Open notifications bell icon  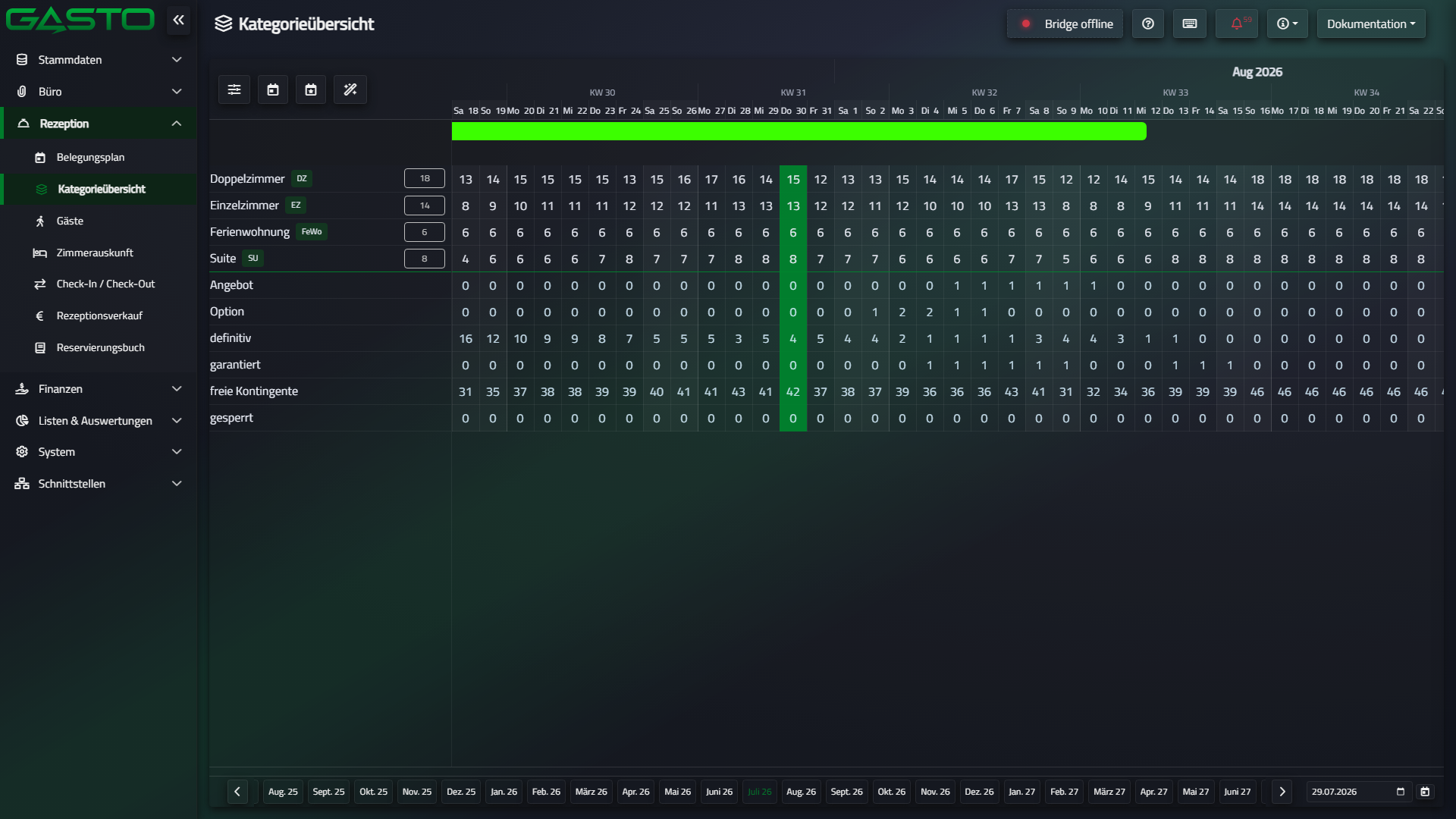[1237, 24]
